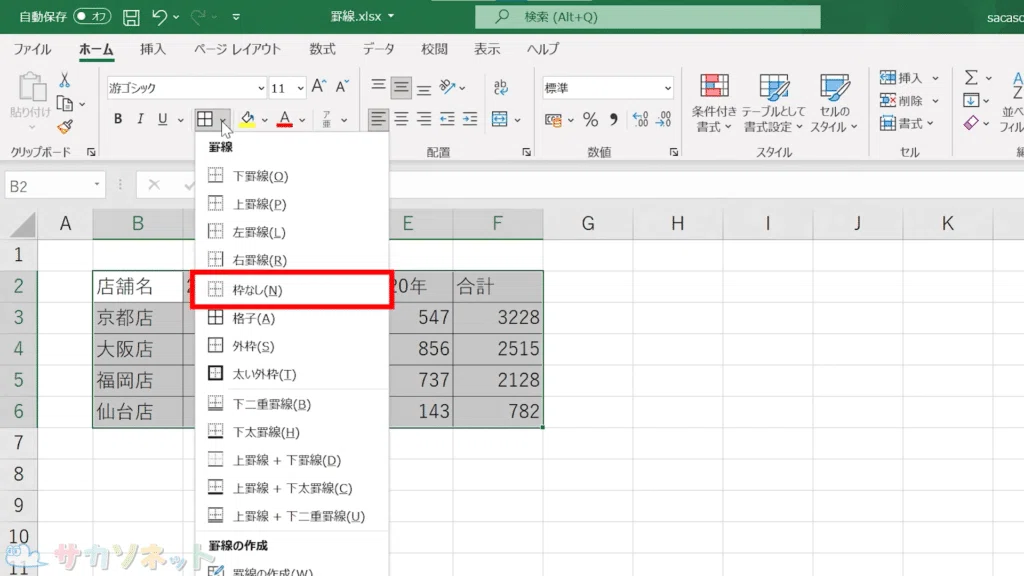Open テーブルとして書式設定 menu

coord(773,103)
